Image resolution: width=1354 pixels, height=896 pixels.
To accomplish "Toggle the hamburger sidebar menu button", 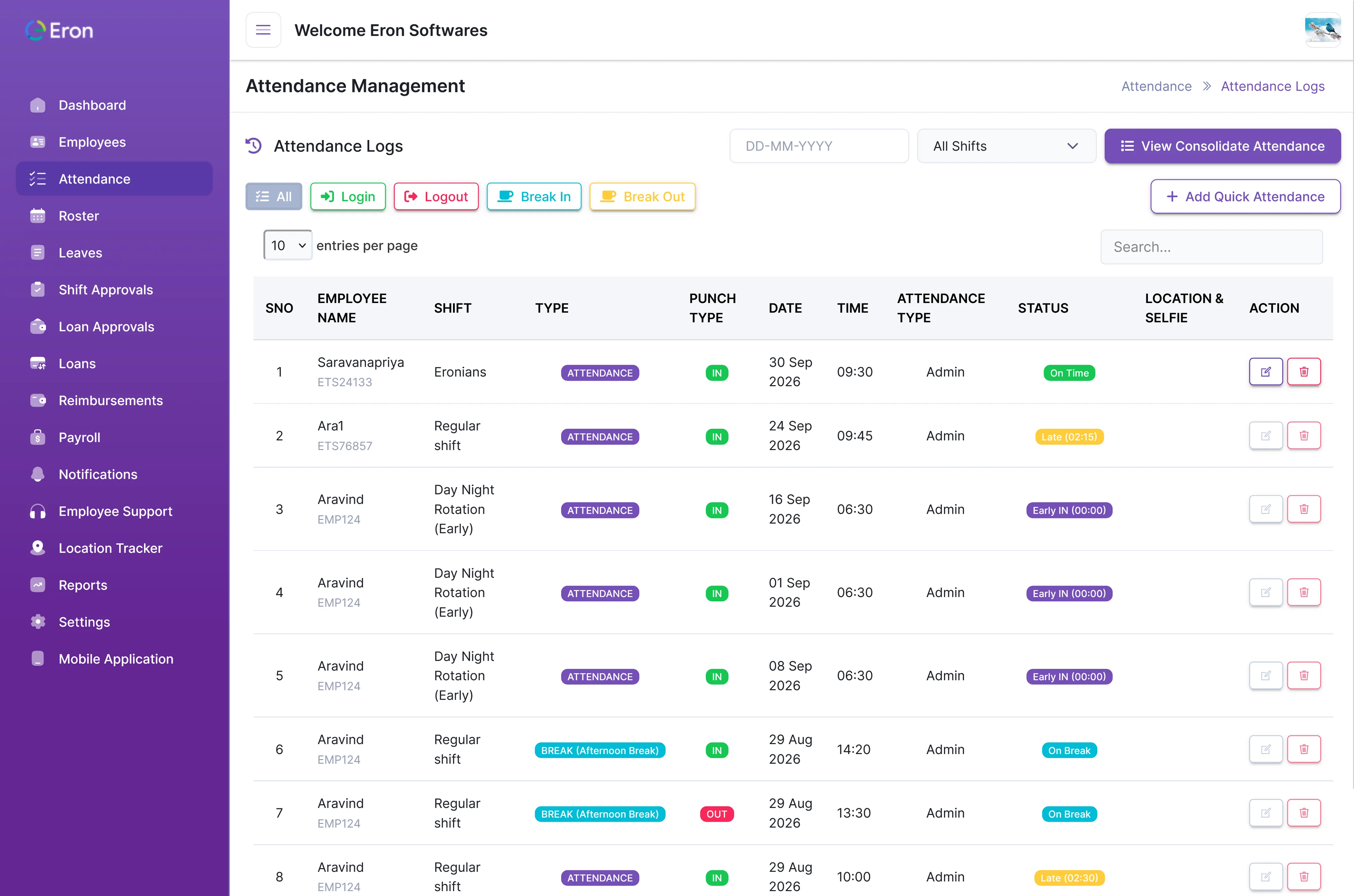I will tap(263, 30).
